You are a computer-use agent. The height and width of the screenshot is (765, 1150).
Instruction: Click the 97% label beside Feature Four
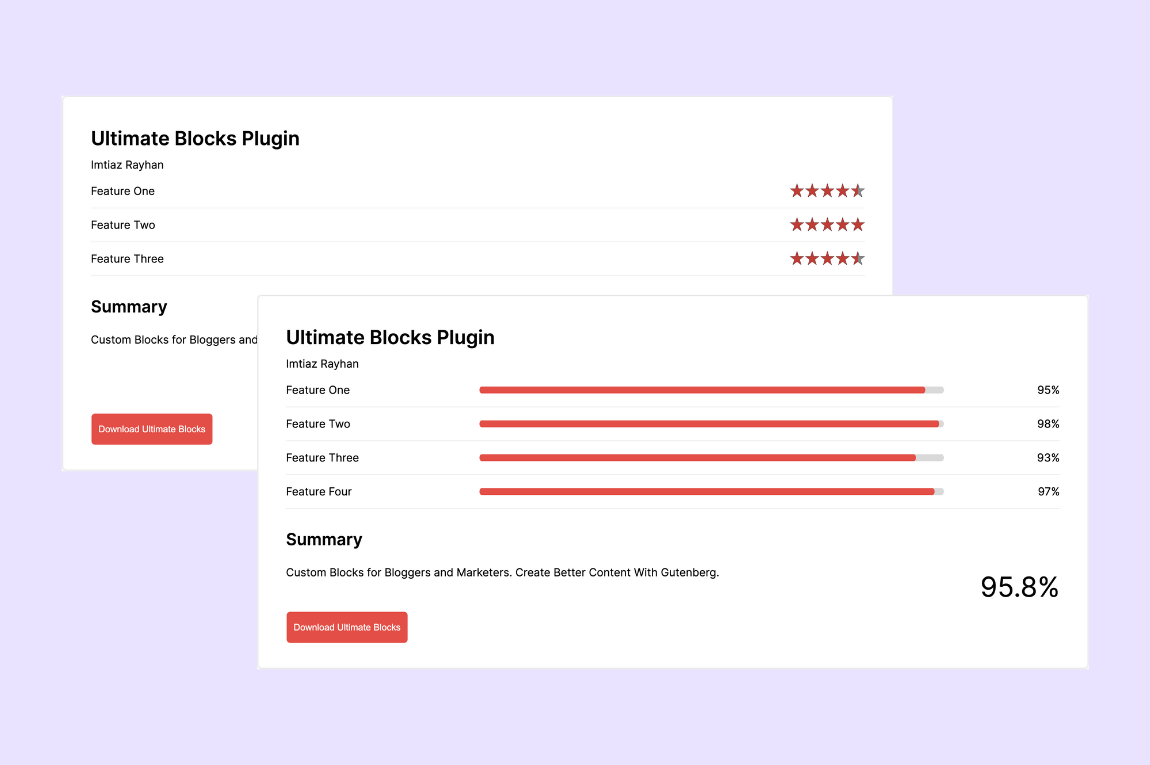pos(1047,491)
